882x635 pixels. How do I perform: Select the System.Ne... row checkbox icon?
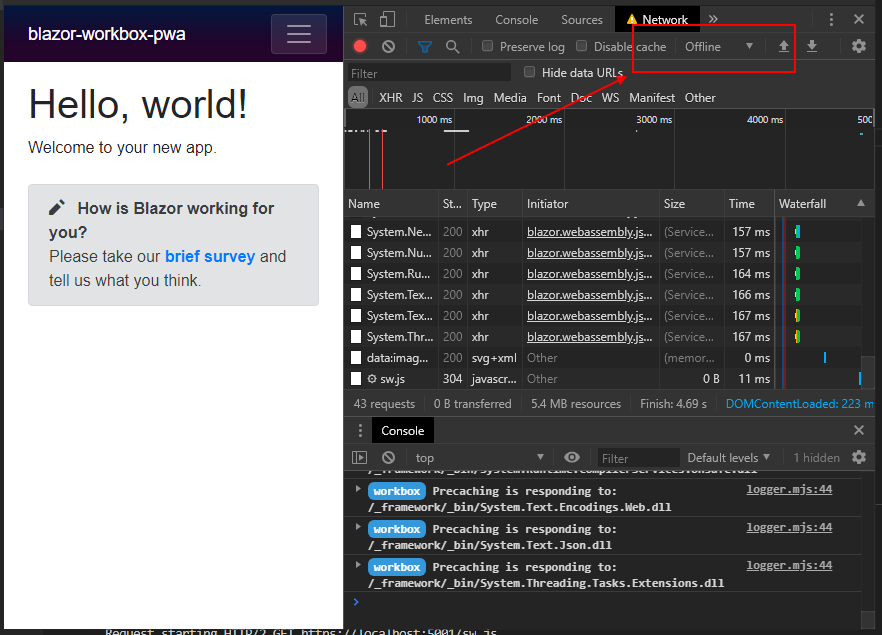[x=356, y=232]
